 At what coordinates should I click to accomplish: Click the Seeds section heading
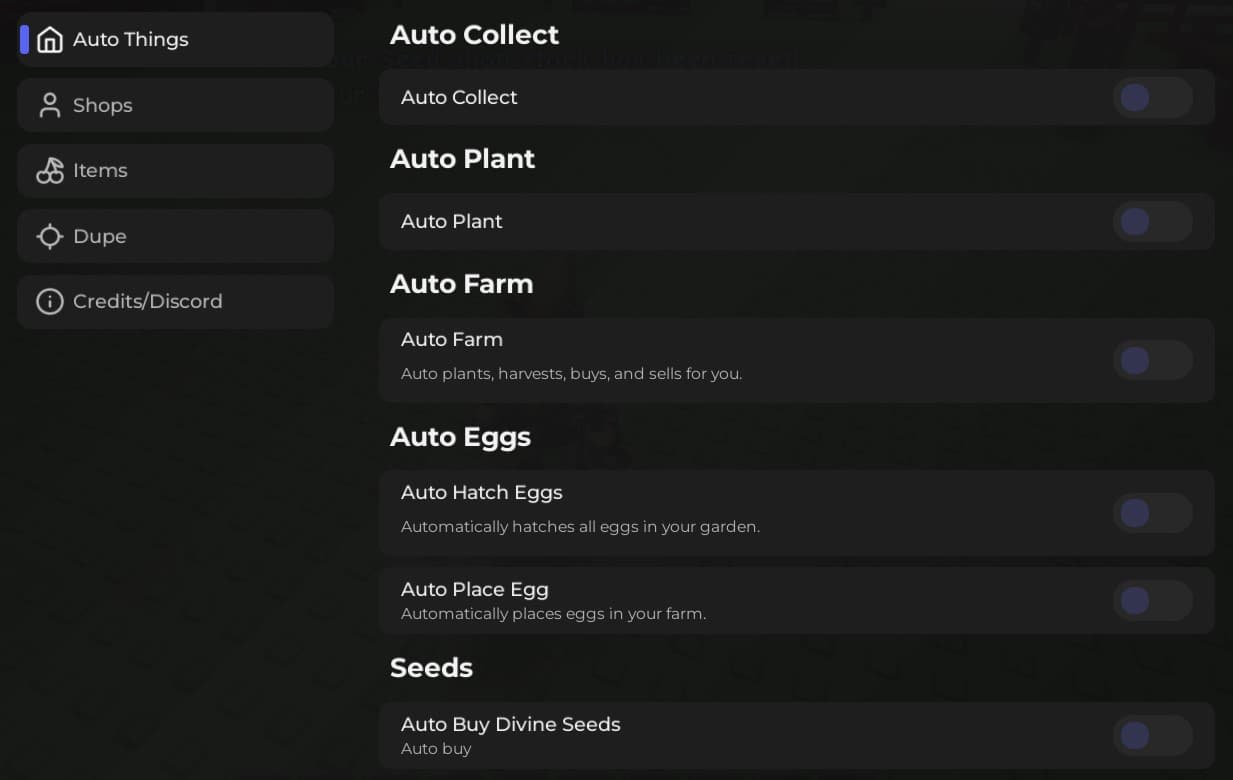click(x=431, y=667)
